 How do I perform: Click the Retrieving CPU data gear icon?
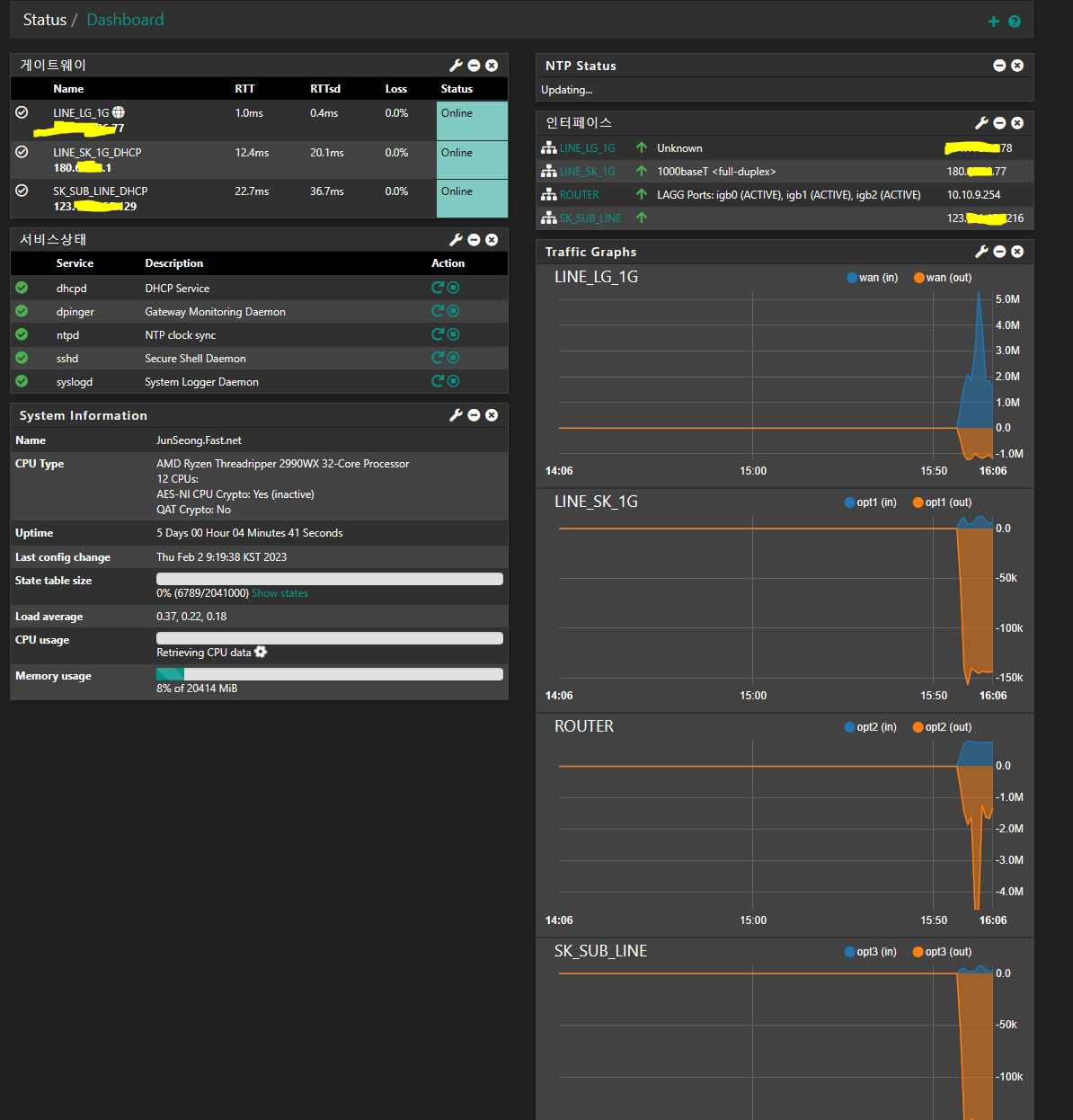click(x=261, y=652)
